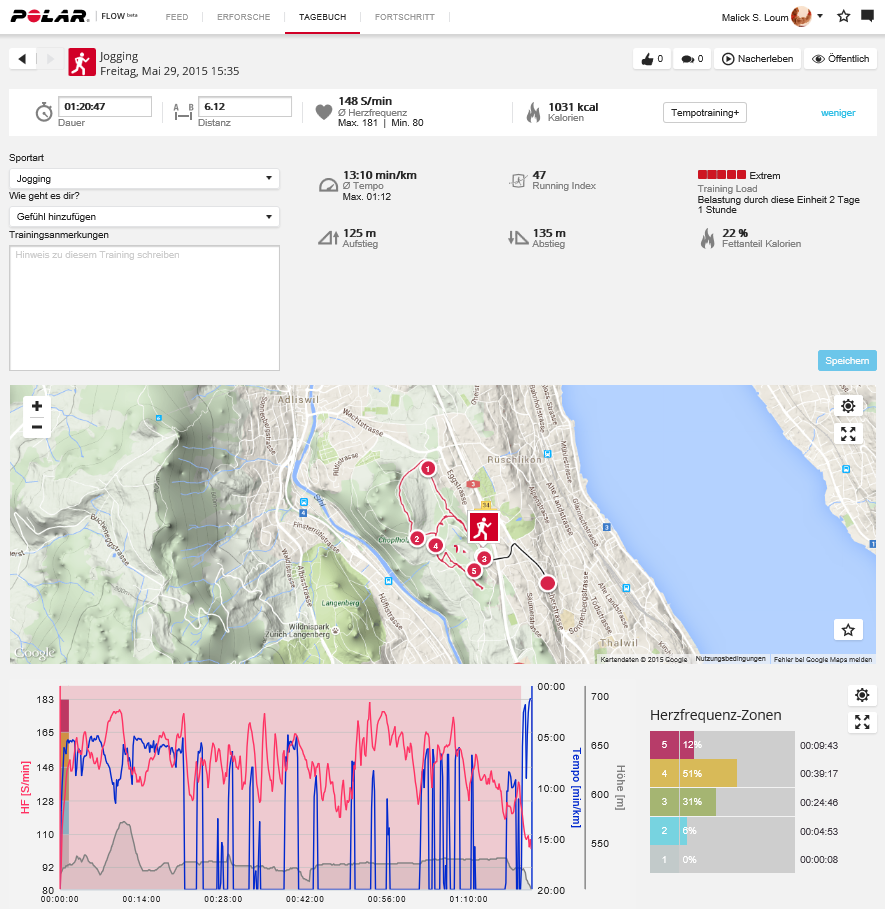Open the user profile menu arrow

[x=820, y=16]
